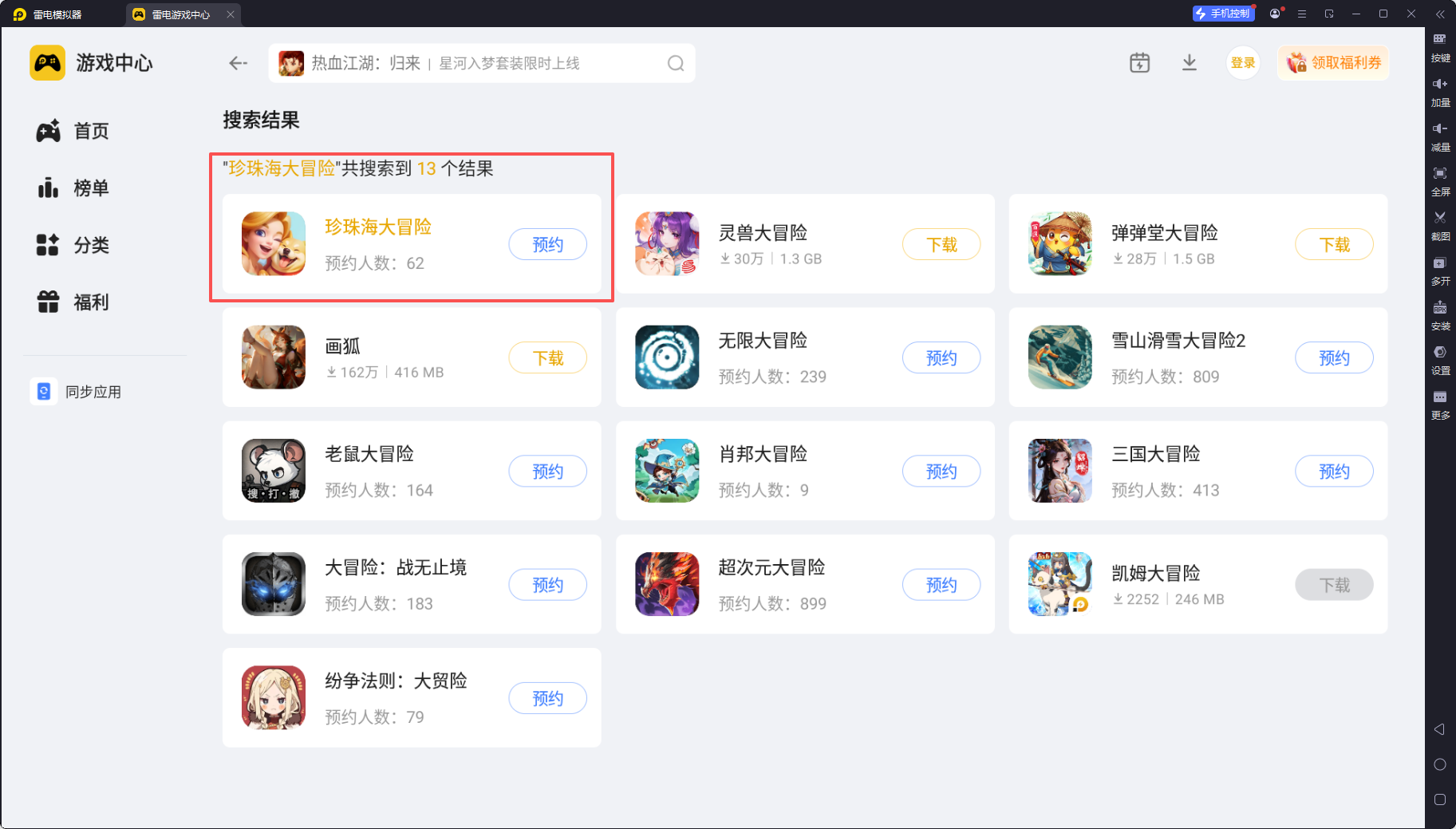Show 更多 more tools icon

point(1440,405)
